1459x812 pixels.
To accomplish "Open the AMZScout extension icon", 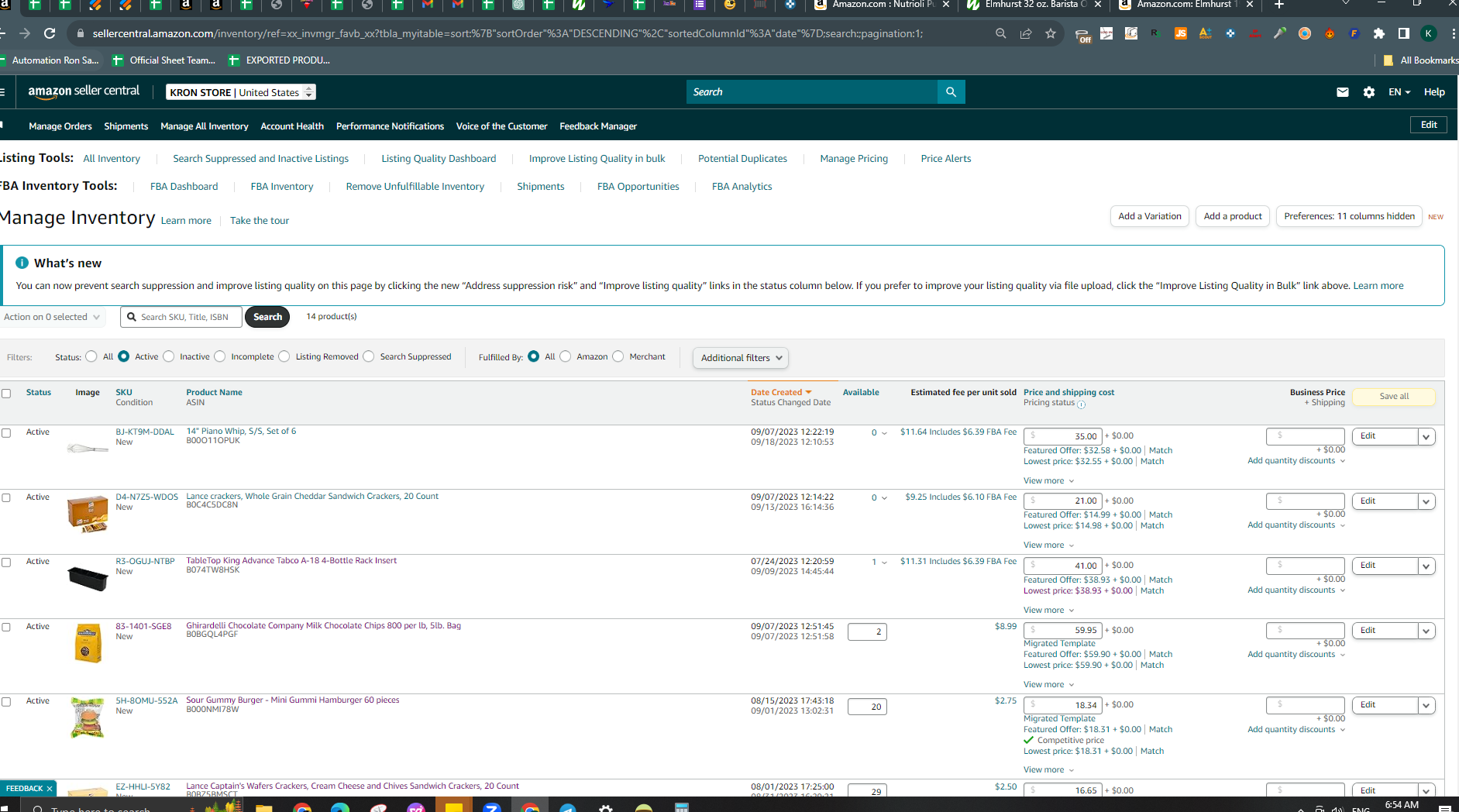I will coord(1206,33).
